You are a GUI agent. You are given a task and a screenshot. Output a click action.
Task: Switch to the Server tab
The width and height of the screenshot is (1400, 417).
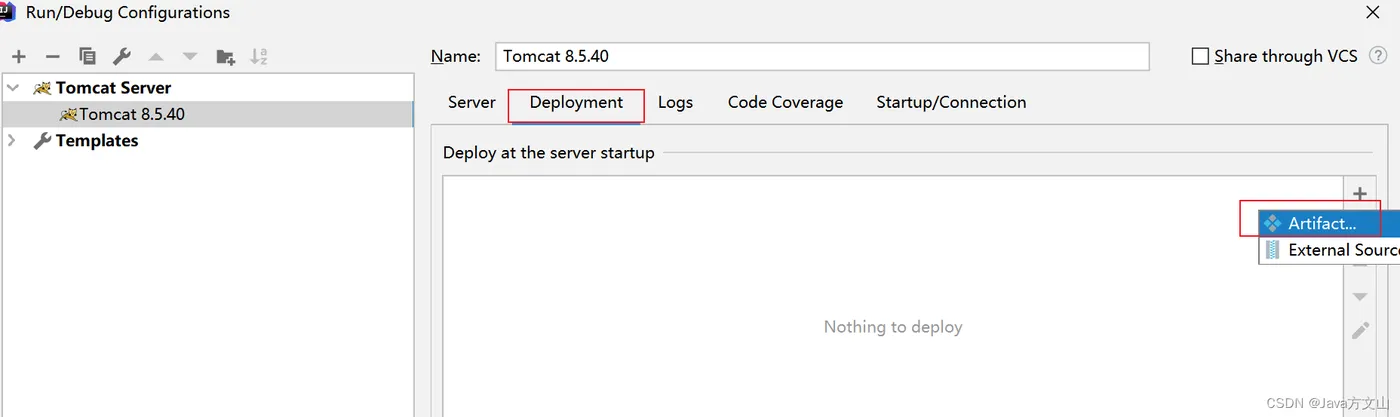click(x=471, y=102)
